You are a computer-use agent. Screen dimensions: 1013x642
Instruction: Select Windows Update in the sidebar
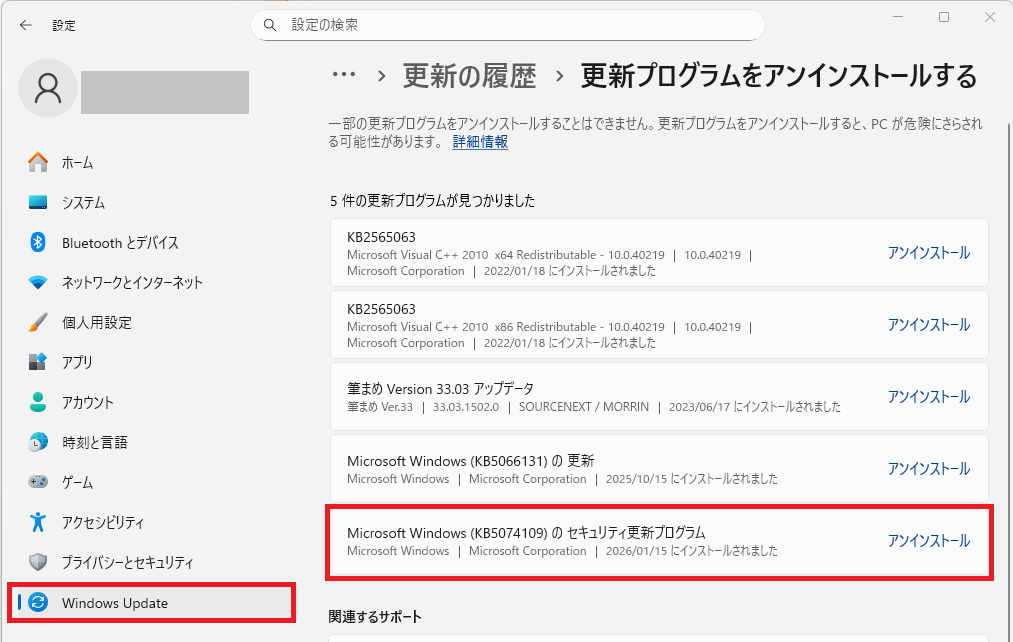[x=151, y=602]
